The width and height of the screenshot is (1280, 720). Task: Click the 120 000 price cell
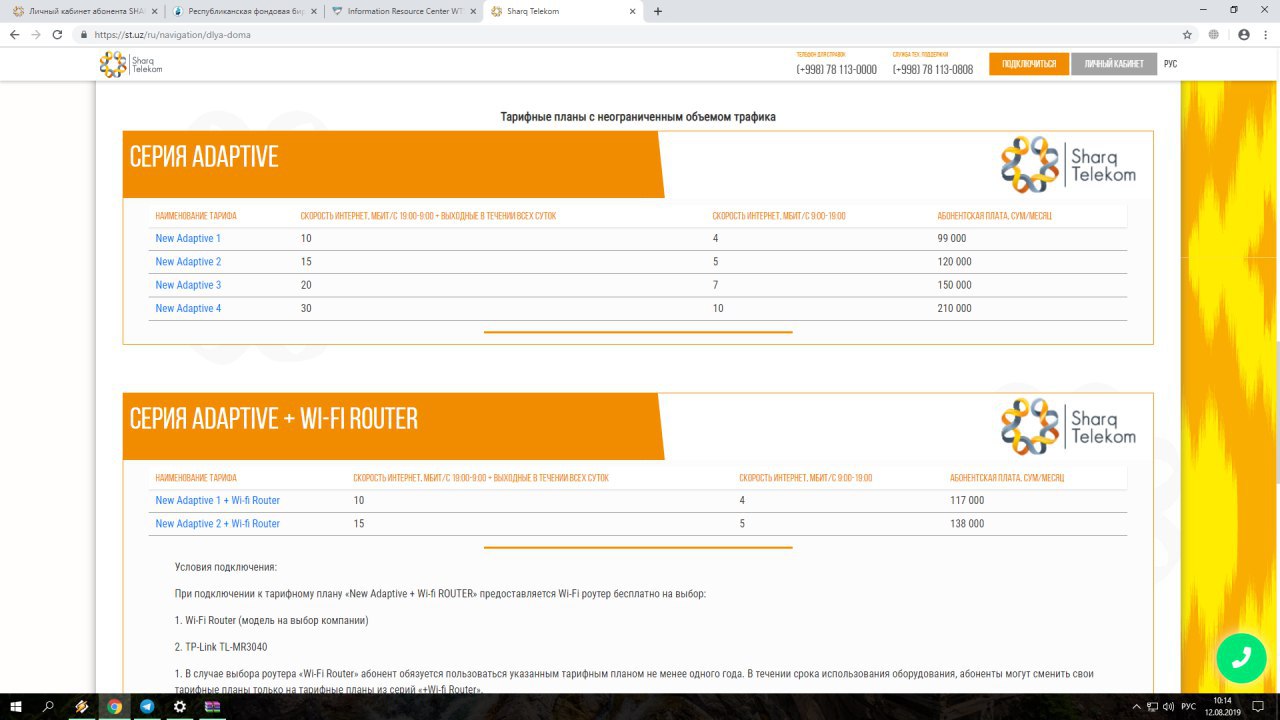pos(954,262)
